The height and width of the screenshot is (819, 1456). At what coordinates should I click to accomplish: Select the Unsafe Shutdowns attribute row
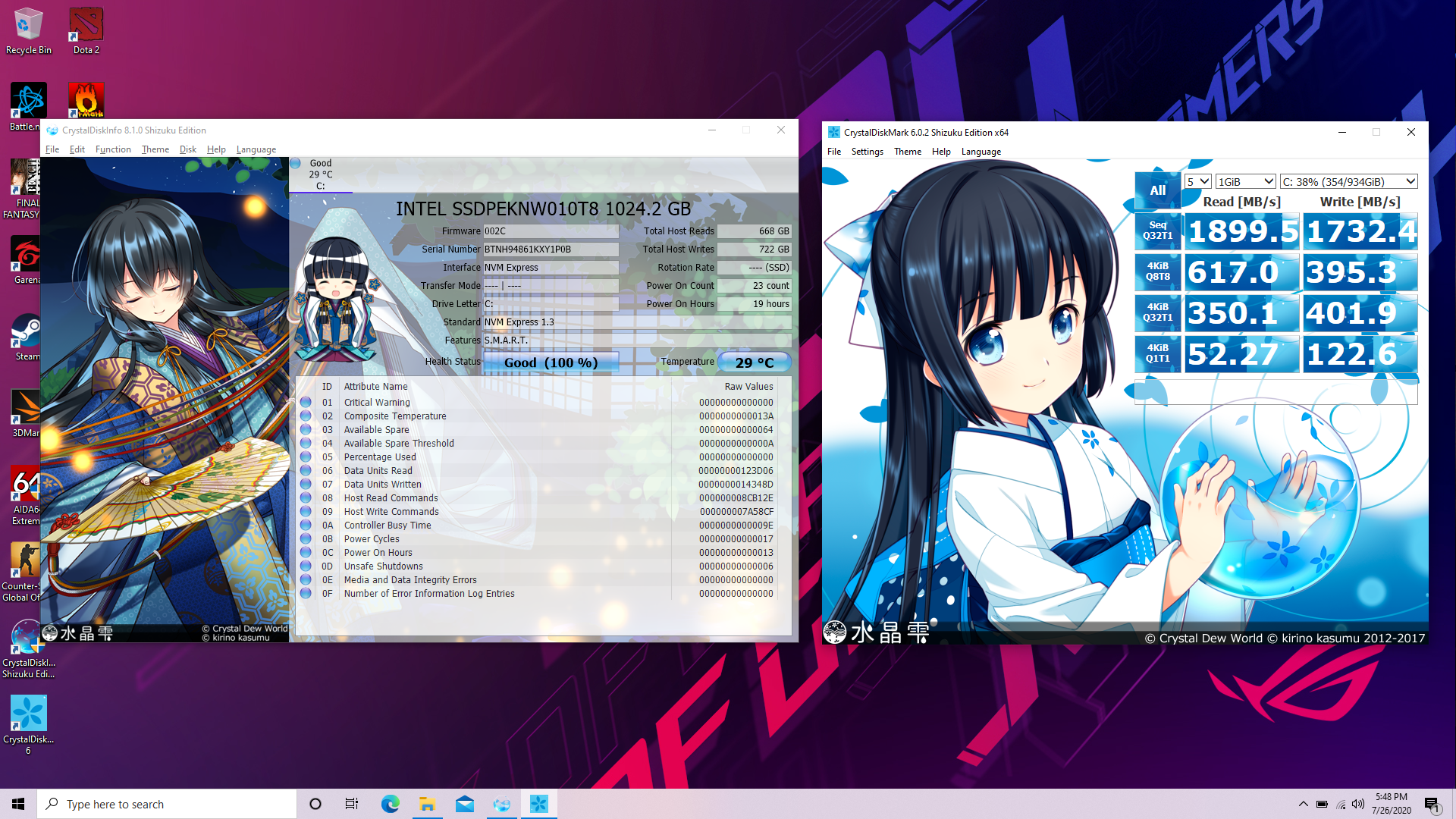538,566
